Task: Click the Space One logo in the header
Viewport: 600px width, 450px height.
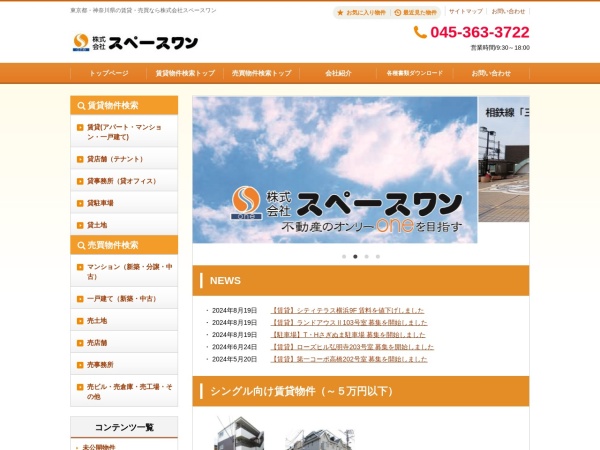Action: pyautogui.click(x=135, y=42)
